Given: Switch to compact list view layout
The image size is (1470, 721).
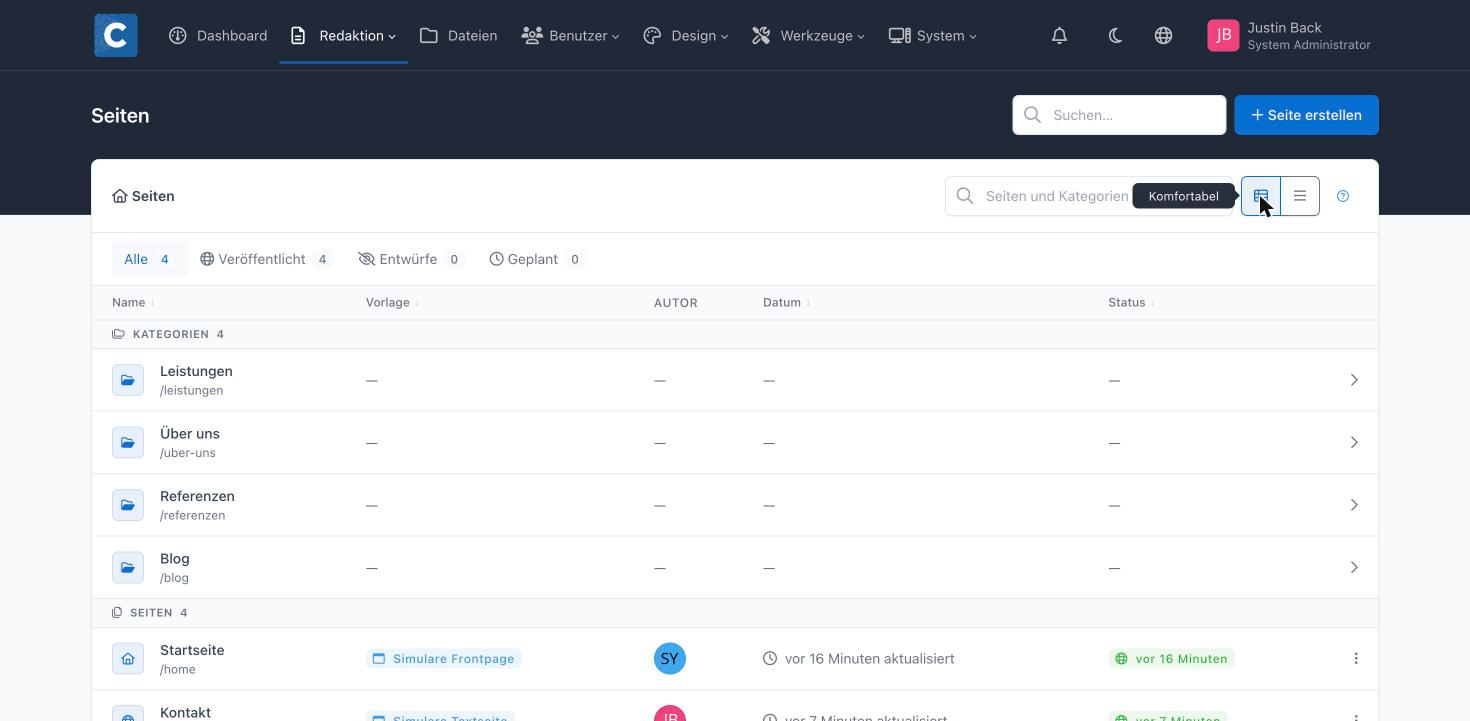Looking at the screenshot, I should [1300, 196].
